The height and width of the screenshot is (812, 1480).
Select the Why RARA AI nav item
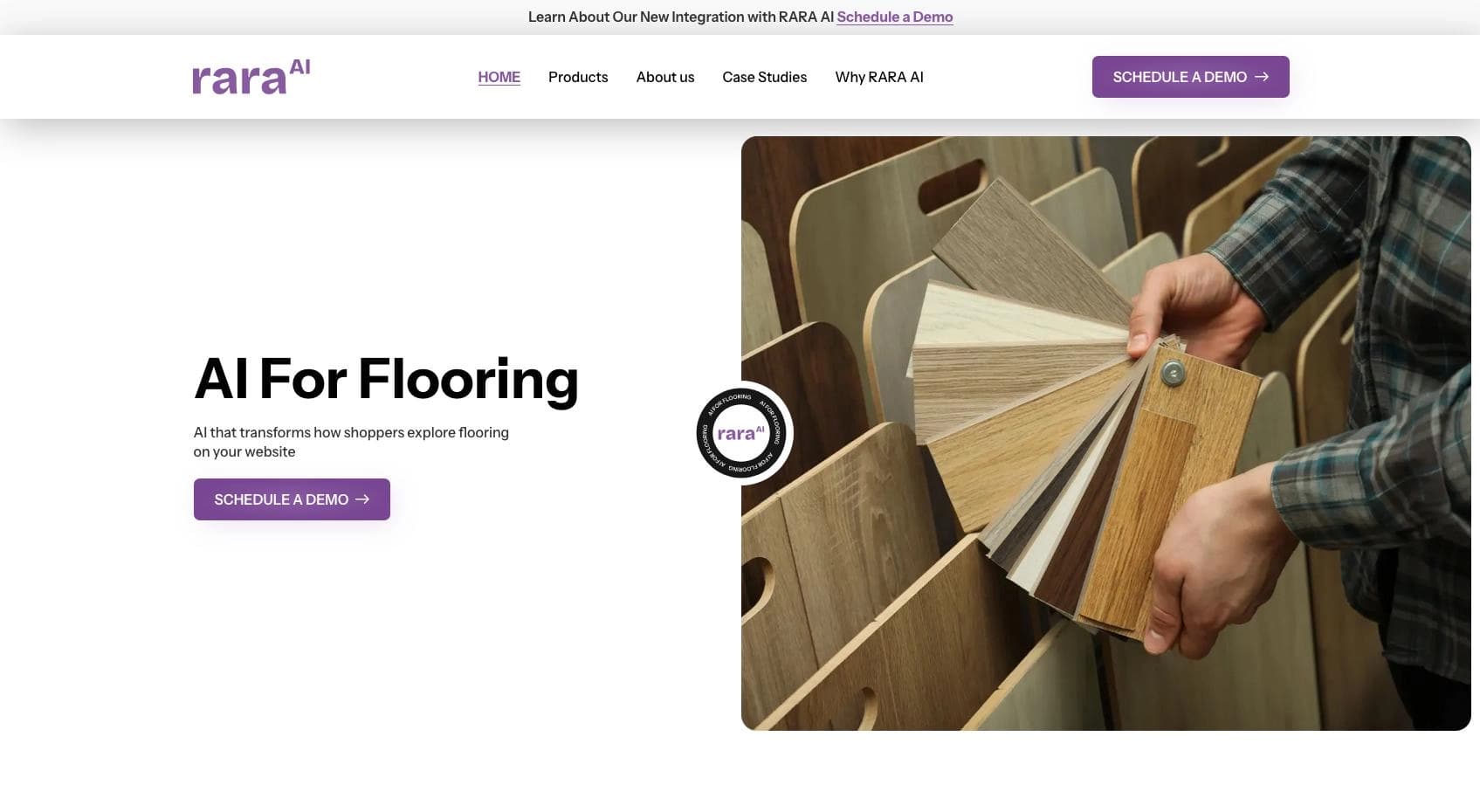879,77
